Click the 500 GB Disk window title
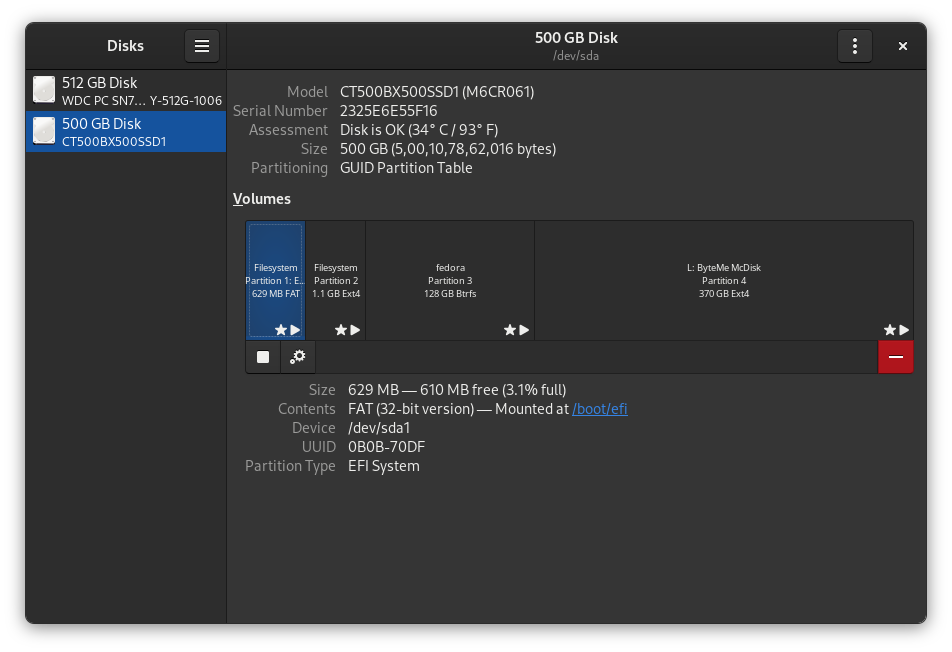 pos(576,38)
